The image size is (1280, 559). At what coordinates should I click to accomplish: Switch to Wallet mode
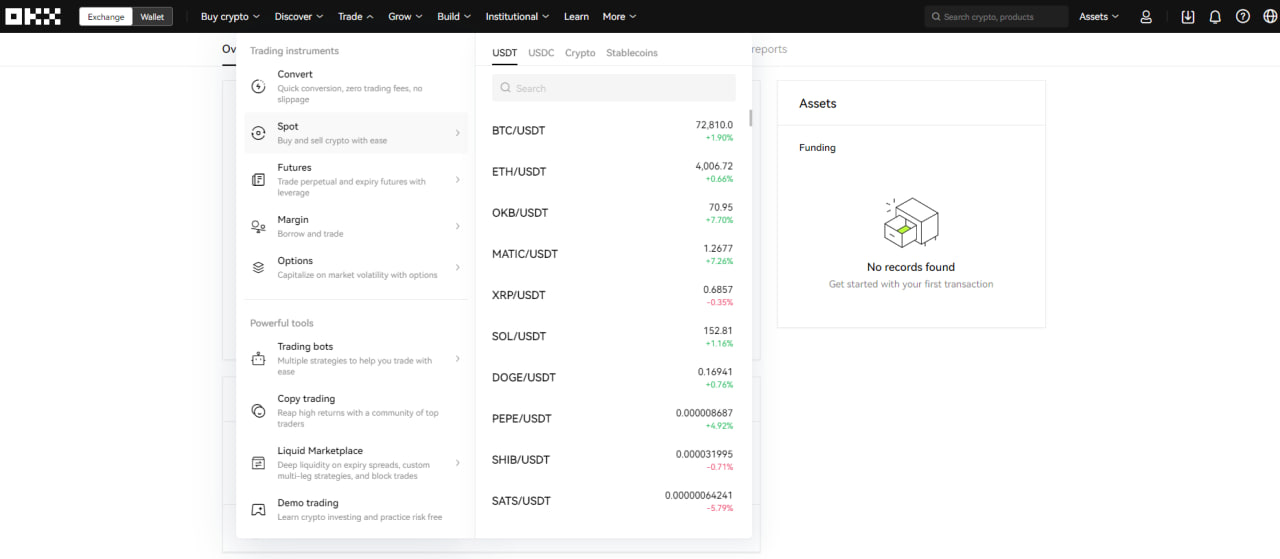pos(152,17)
